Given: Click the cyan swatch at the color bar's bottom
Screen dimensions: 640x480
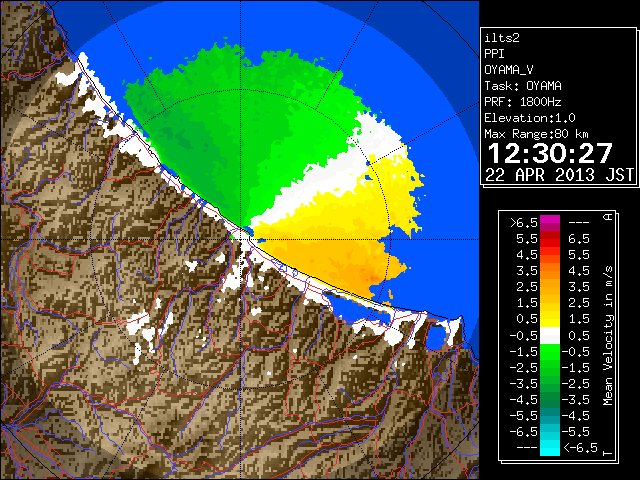Looking at the screenshot, I should click(550, 448).
